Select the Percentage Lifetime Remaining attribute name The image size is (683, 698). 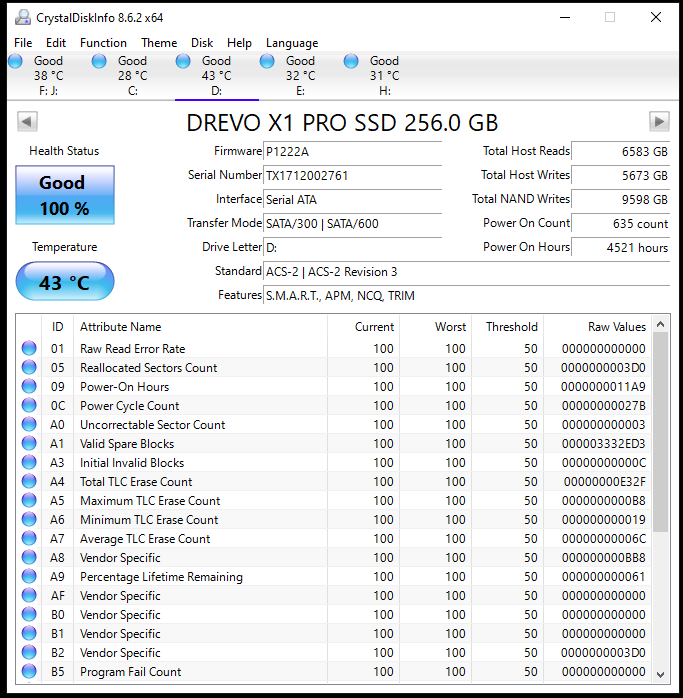161,577
